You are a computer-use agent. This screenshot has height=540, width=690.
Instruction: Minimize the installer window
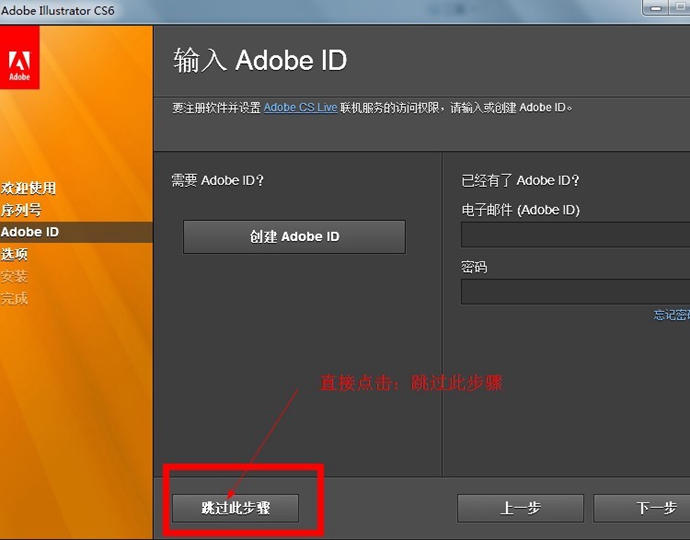[655, 8]
